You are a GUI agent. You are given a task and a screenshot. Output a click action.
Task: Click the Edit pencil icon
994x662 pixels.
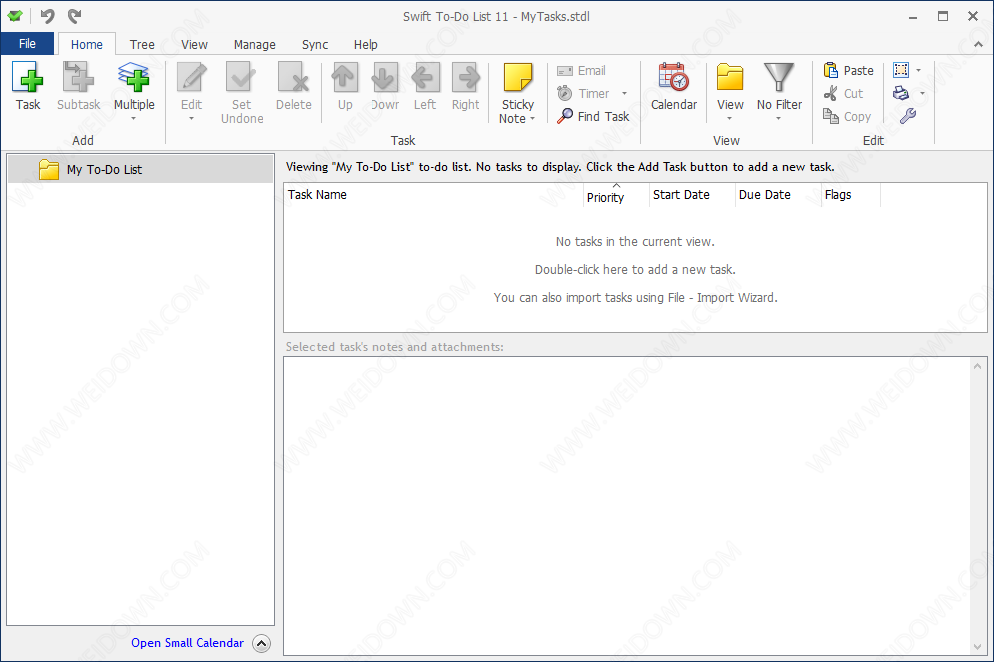click(191, 77)
